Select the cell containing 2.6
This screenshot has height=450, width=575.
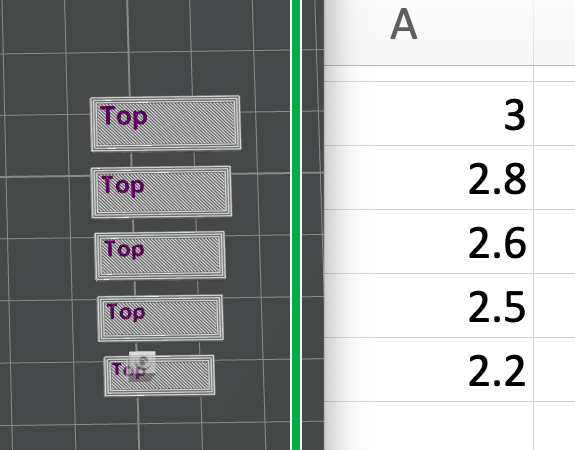429,241
